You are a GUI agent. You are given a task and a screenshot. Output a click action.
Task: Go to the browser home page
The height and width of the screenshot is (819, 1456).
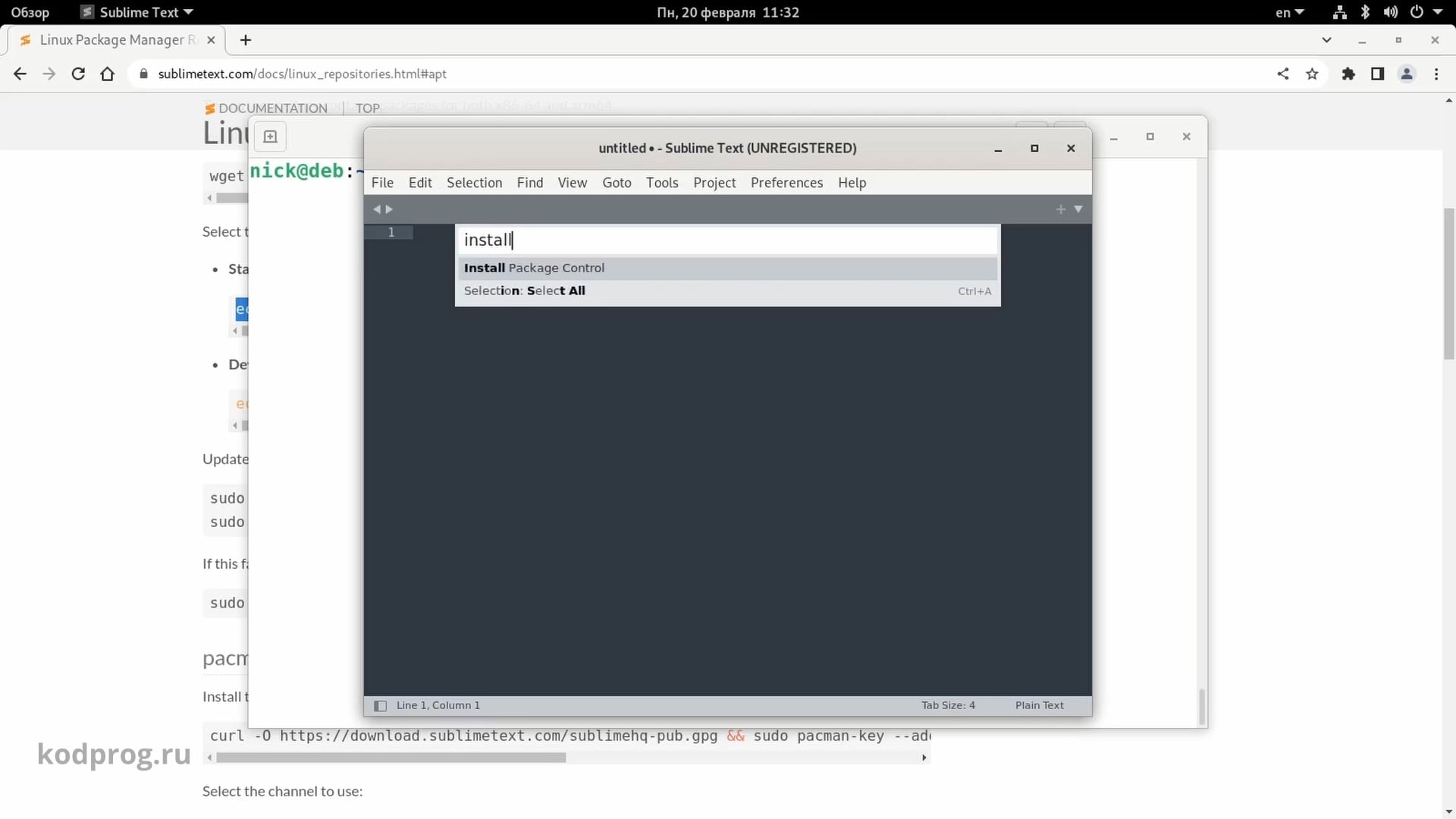tap(108, 74)
